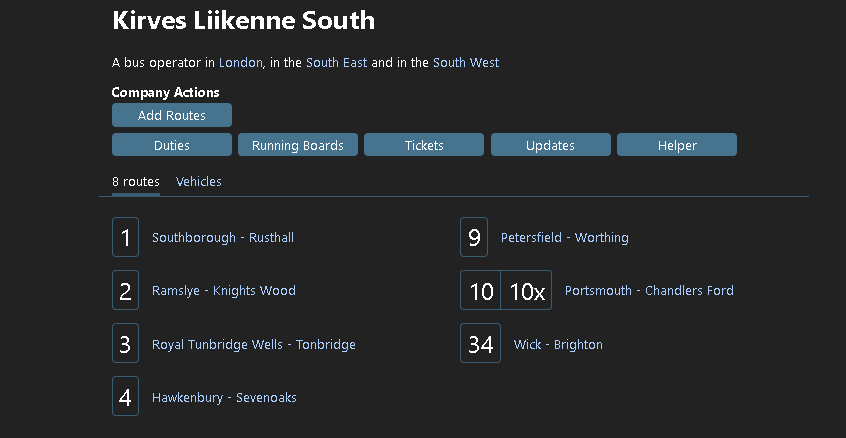
Task: Launch the Helper tool
Action: pyautogui.click(x=677, y=145)
